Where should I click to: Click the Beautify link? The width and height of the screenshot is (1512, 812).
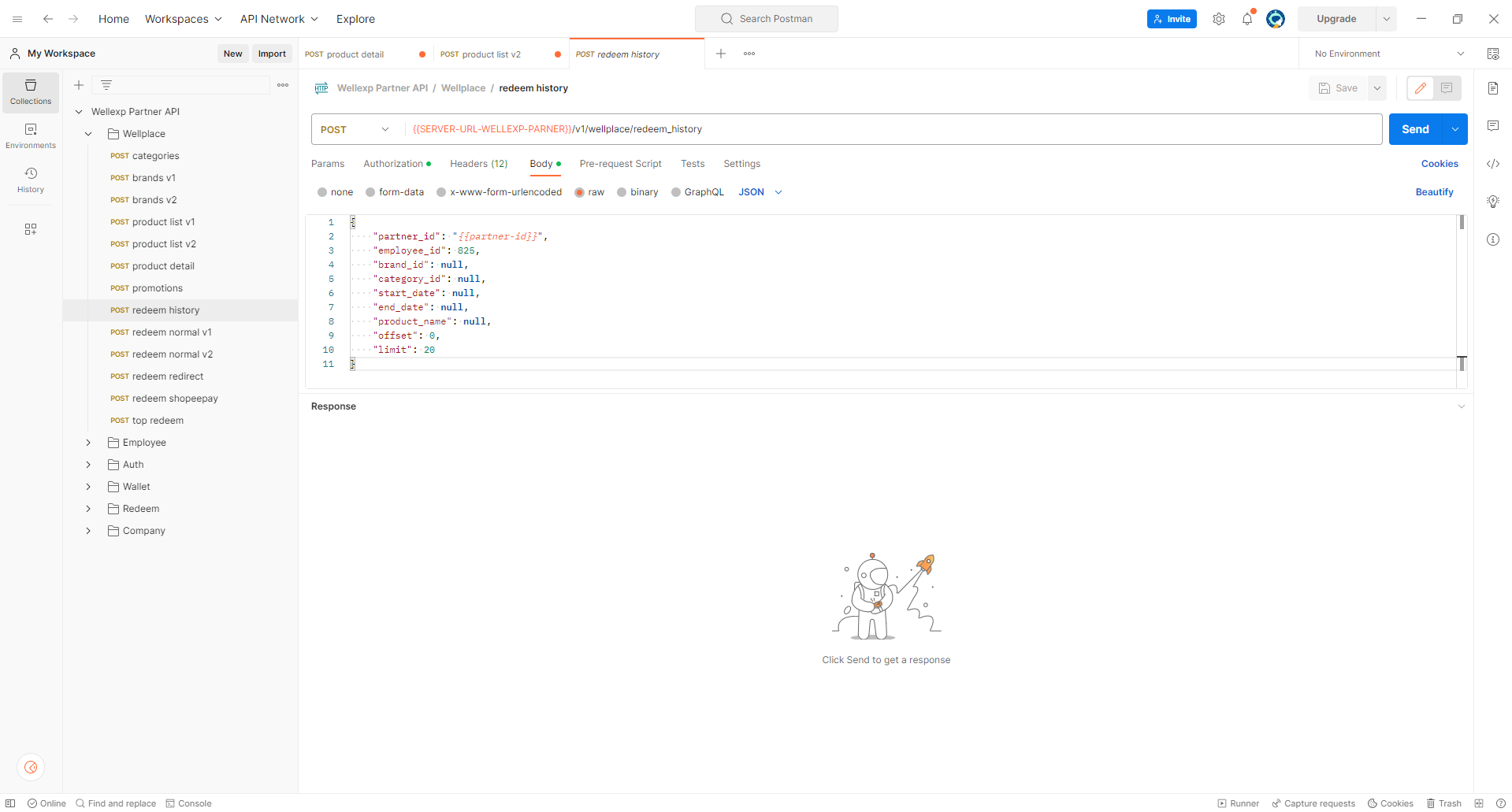click(1434, 192)
